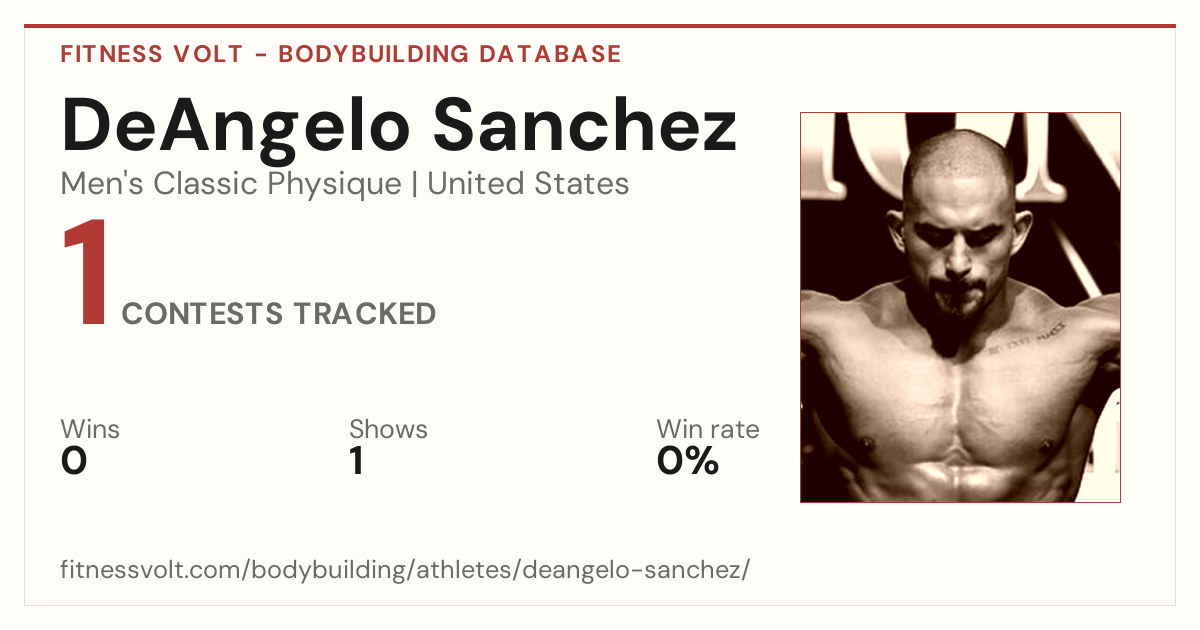
Task: Click the large red number 1
Action: click(85, 274)
